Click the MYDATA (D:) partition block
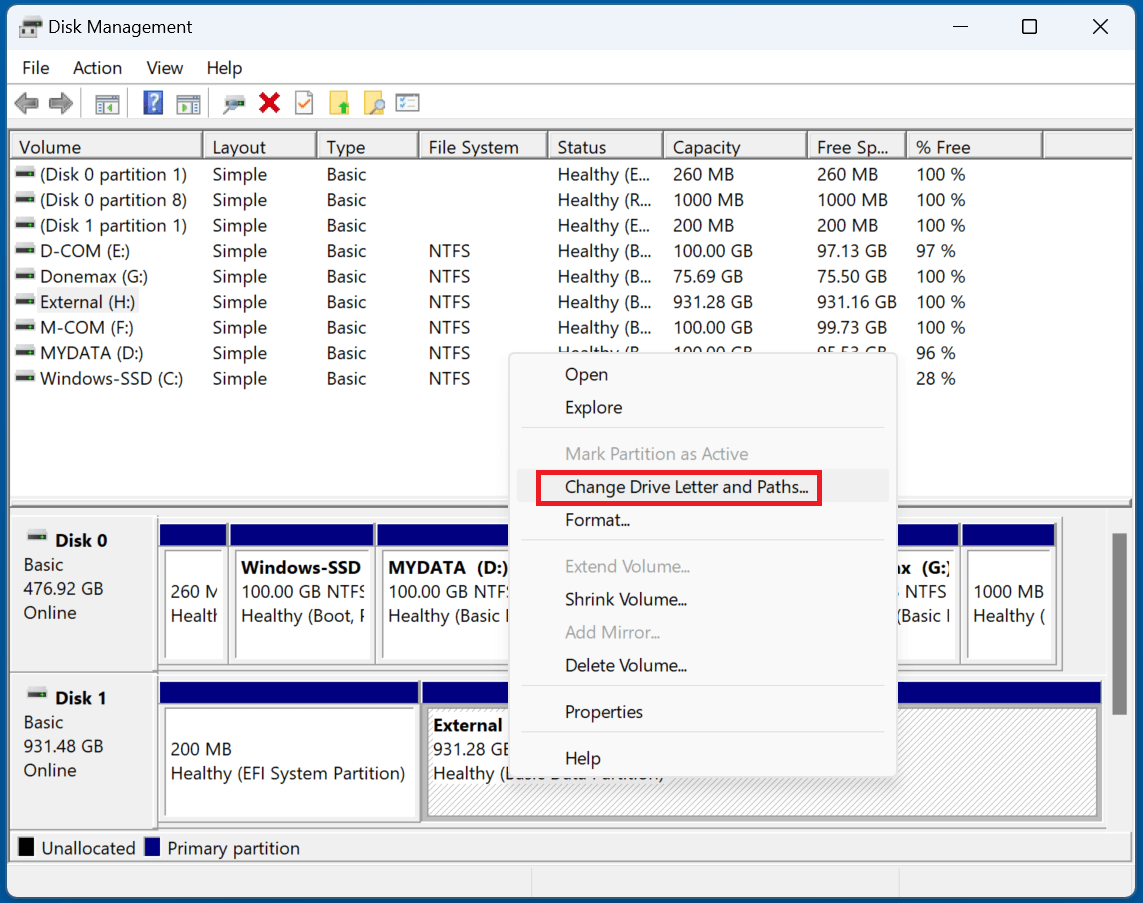Image resolution: width=1143 pixels, height=903 pixels. click(443, 590)
